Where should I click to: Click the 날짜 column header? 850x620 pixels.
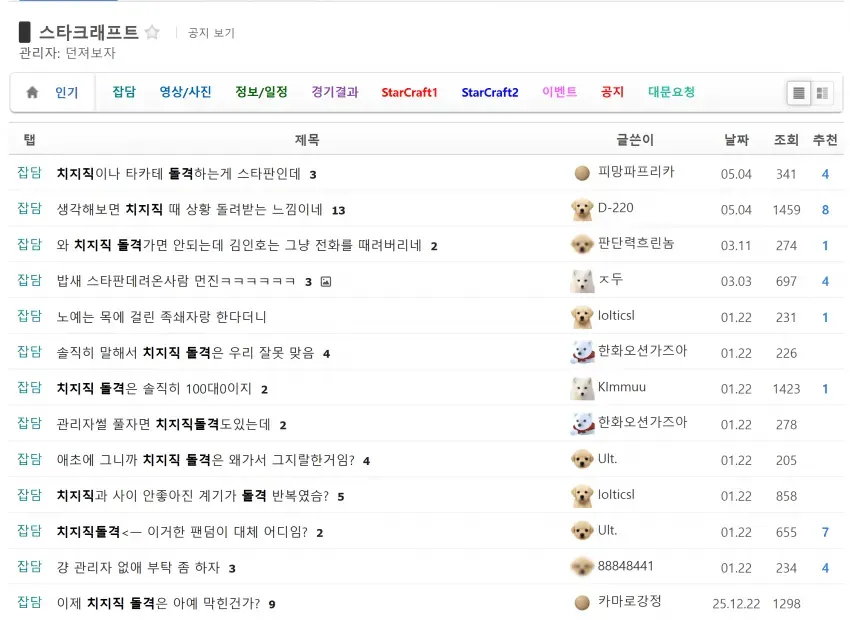(x=736, y=140)
